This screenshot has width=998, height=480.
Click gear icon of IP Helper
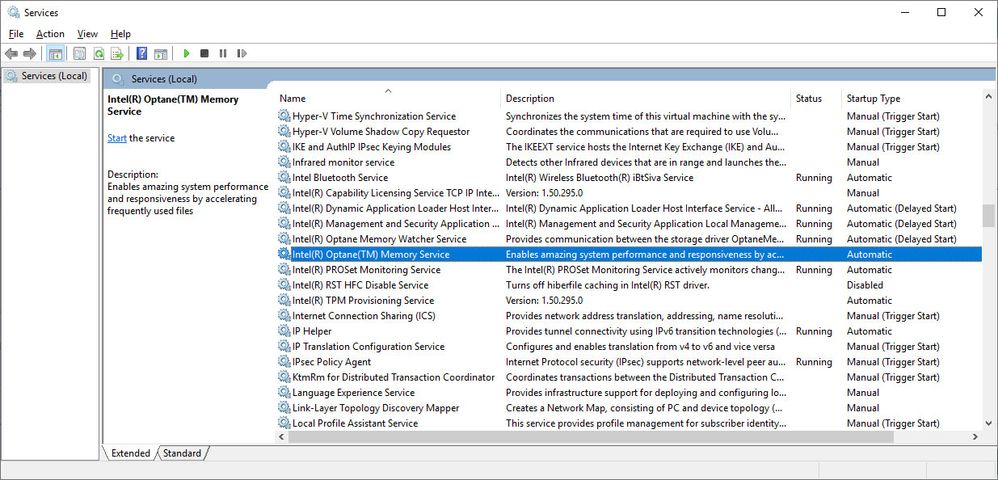pos(284,331)
